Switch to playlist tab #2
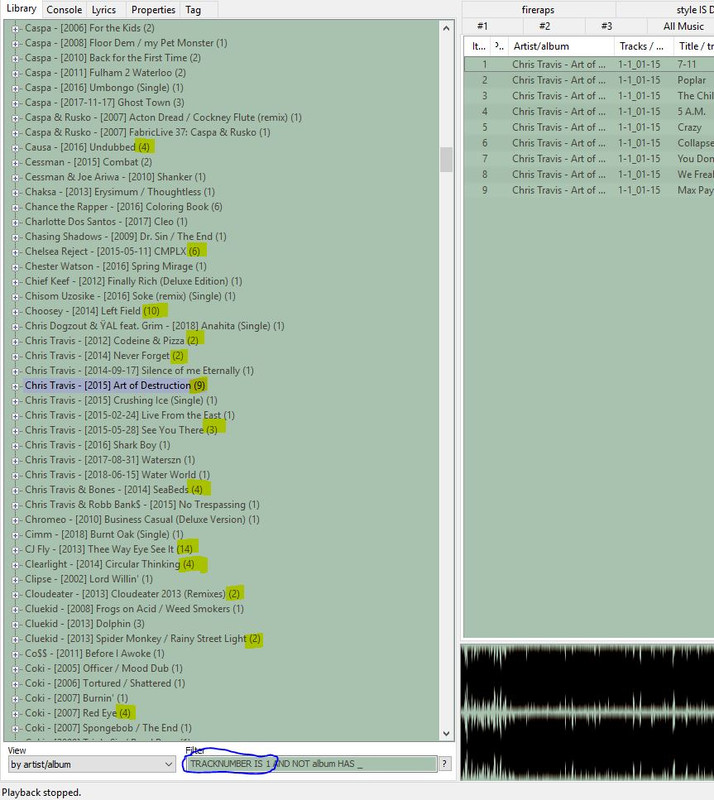Image resolution: width=714 pixels, height=800 pixels. (x=545, y=26)
